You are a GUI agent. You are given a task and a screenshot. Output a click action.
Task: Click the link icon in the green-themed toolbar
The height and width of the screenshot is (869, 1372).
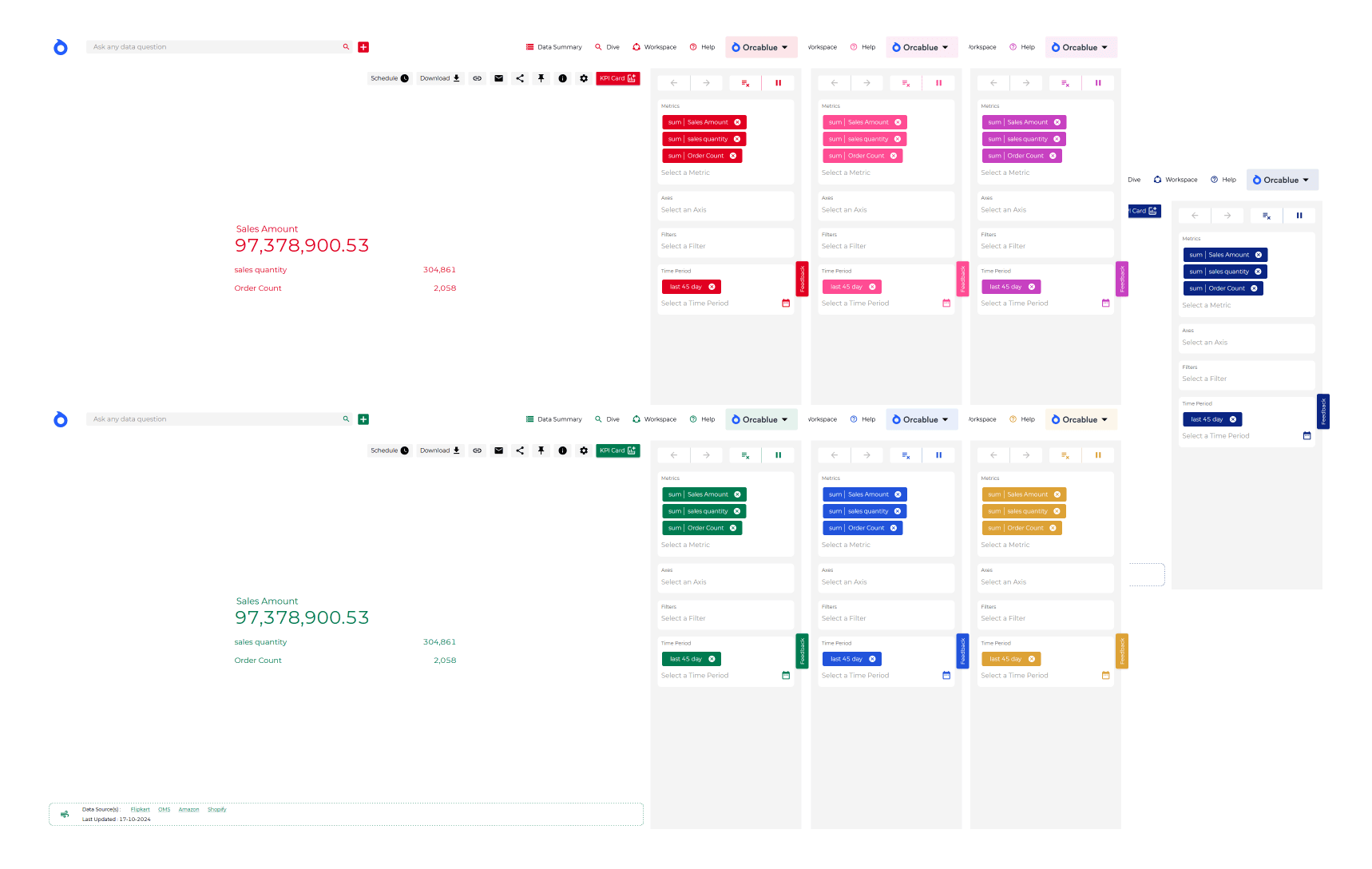point(478,450)
